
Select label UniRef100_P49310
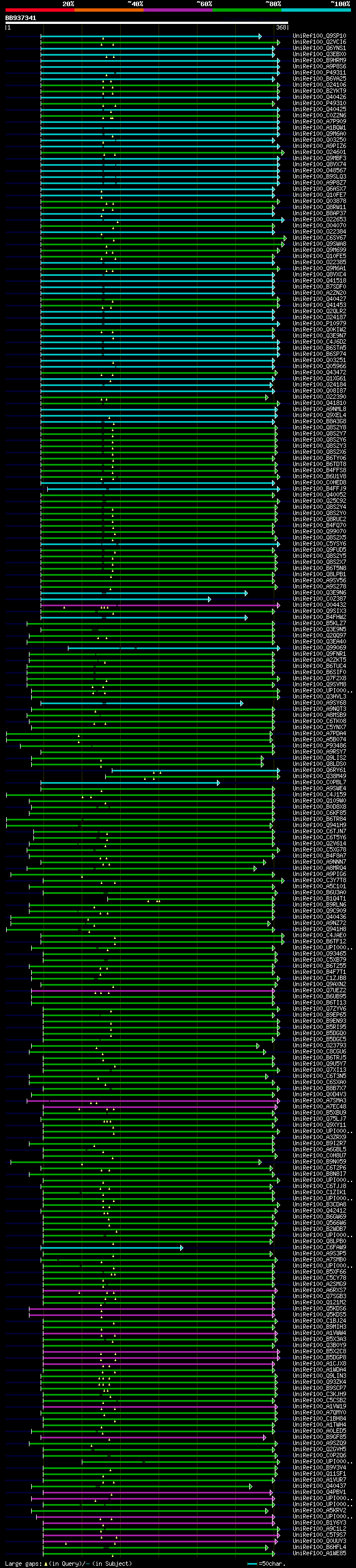click(319, 103)
